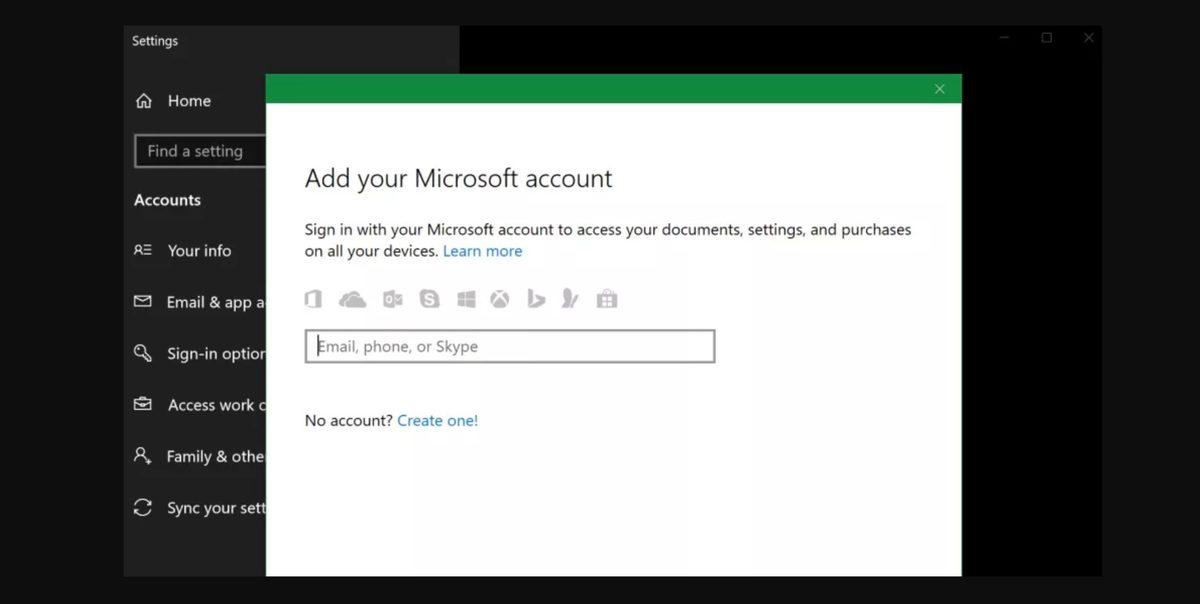Viewport: 1200px width, 604px height.
Task: Select Your info in the sidebar
Action: click(x=199, y=251)
